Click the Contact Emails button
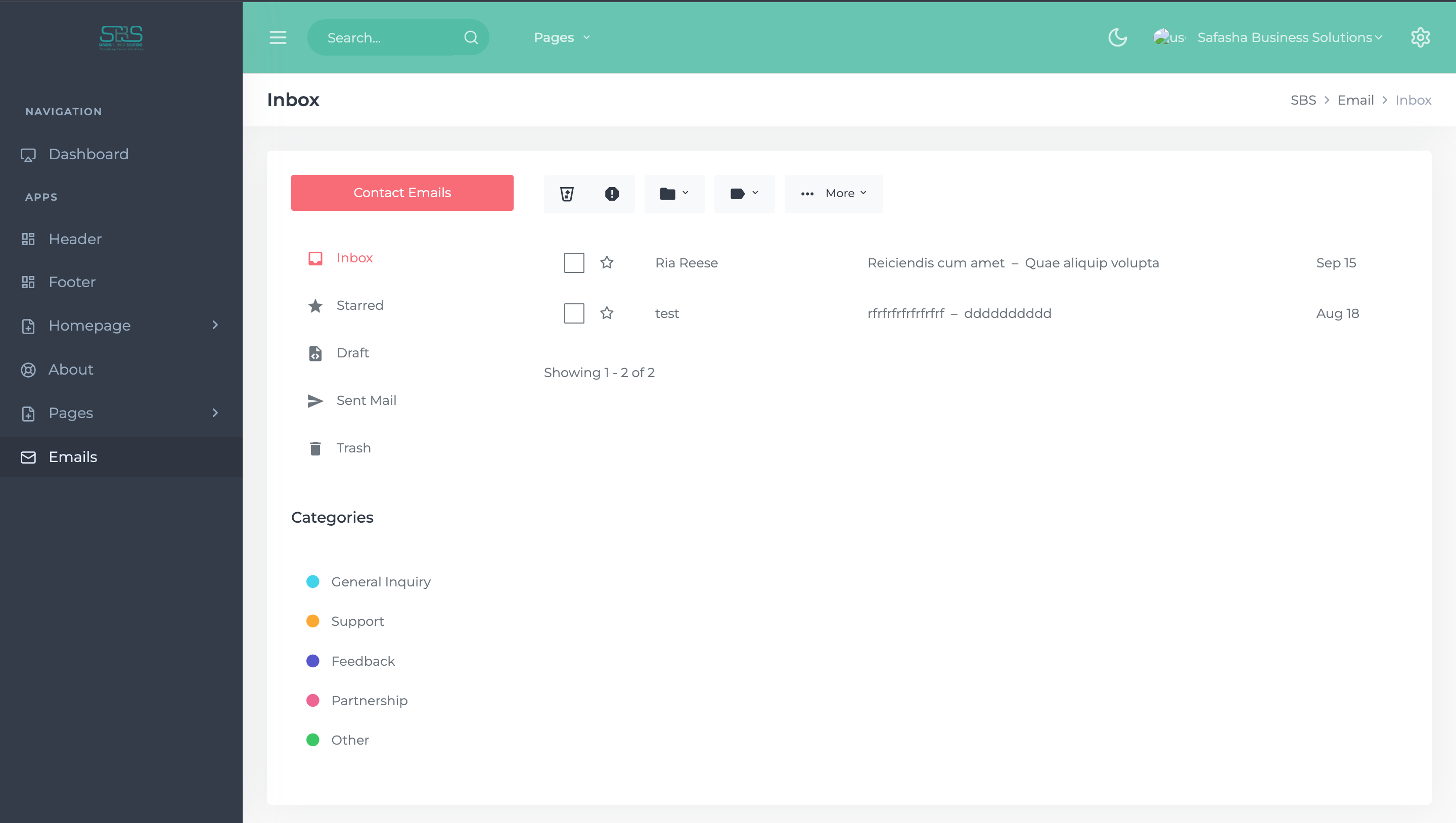 coord(402,193)
